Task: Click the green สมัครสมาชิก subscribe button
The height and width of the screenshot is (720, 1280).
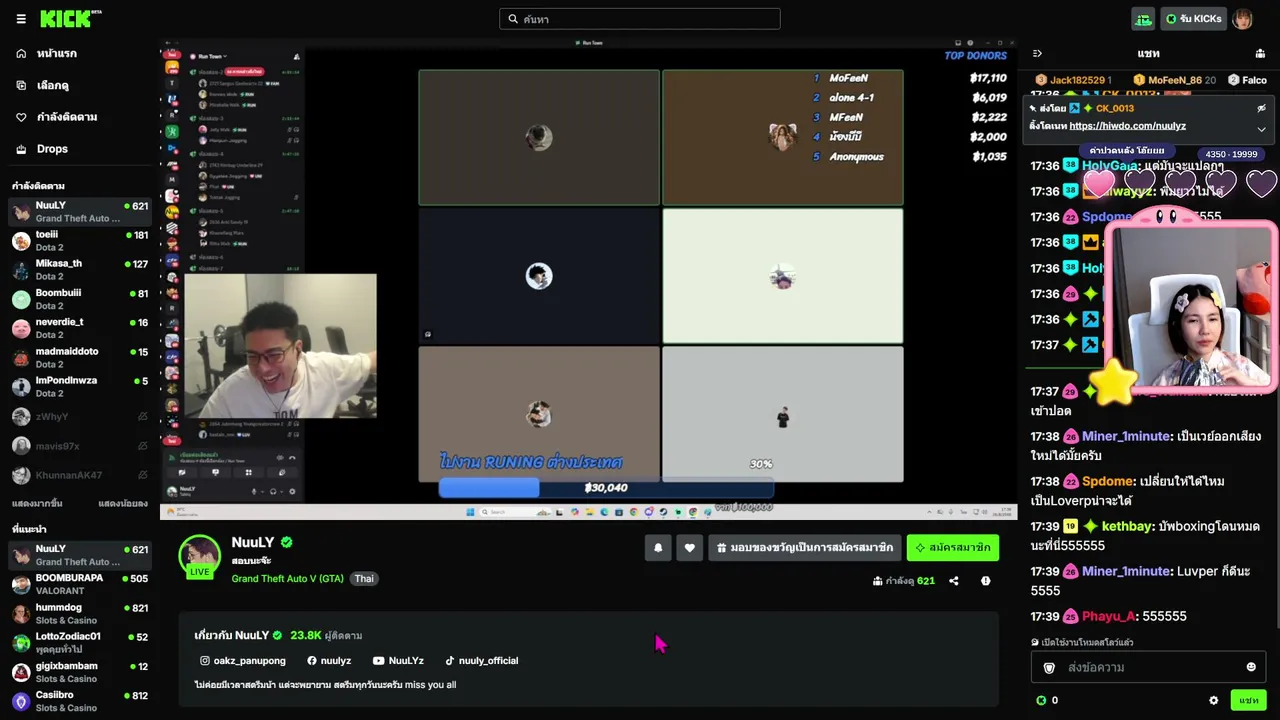Action: point(953,548)
